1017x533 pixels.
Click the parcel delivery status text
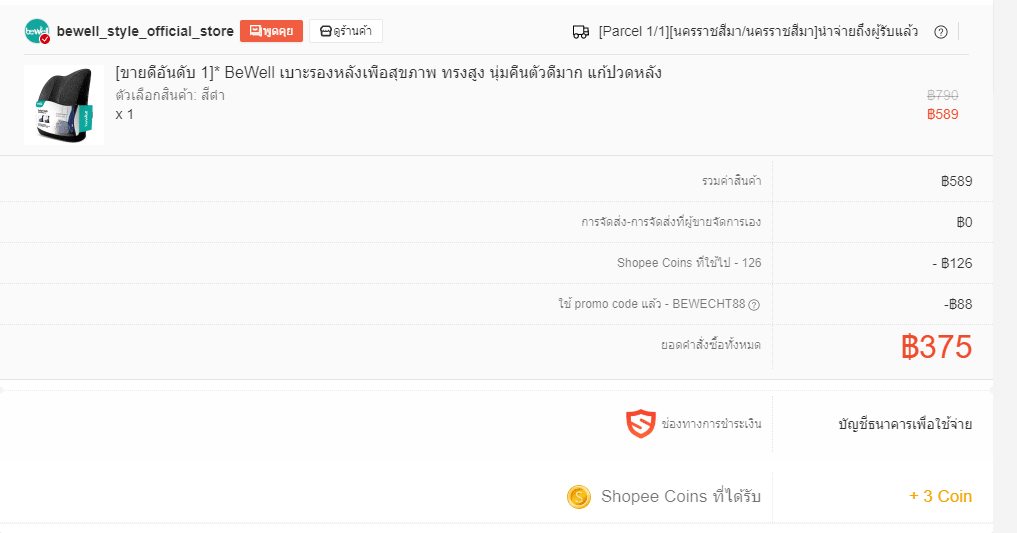[758, 31]
